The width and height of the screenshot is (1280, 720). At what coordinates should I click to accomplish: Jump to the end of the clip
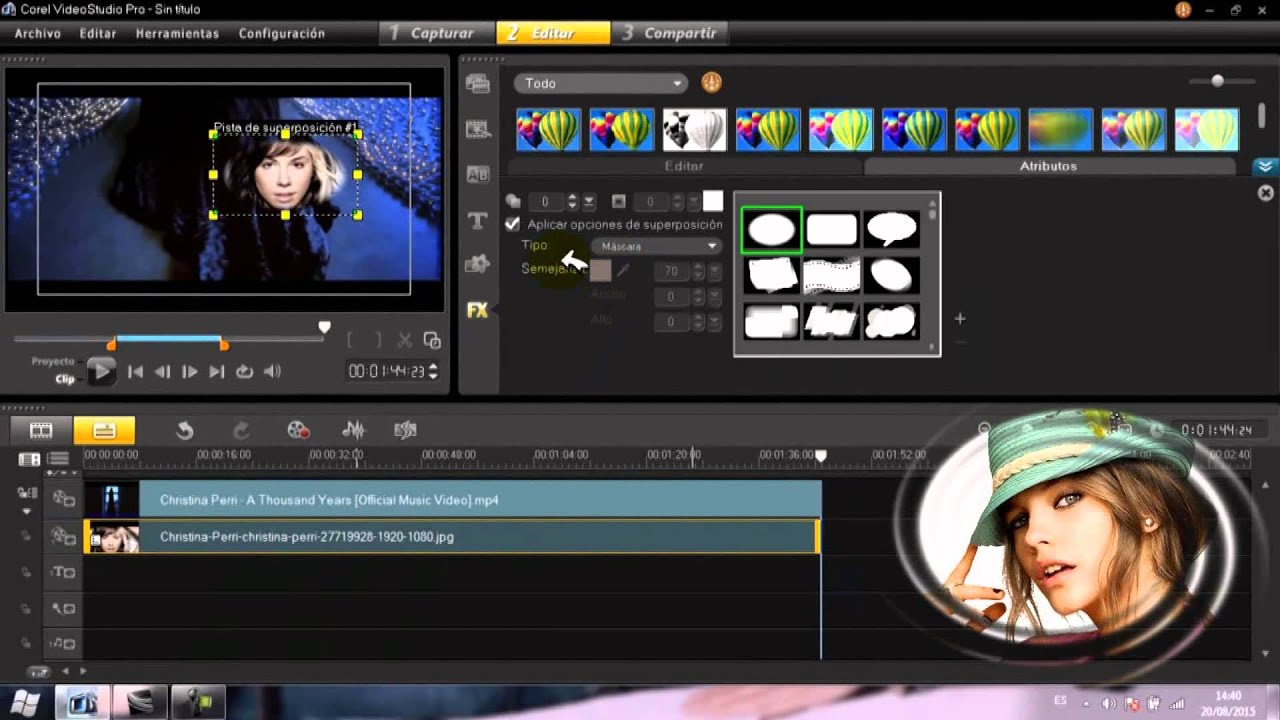pos(216,371)
